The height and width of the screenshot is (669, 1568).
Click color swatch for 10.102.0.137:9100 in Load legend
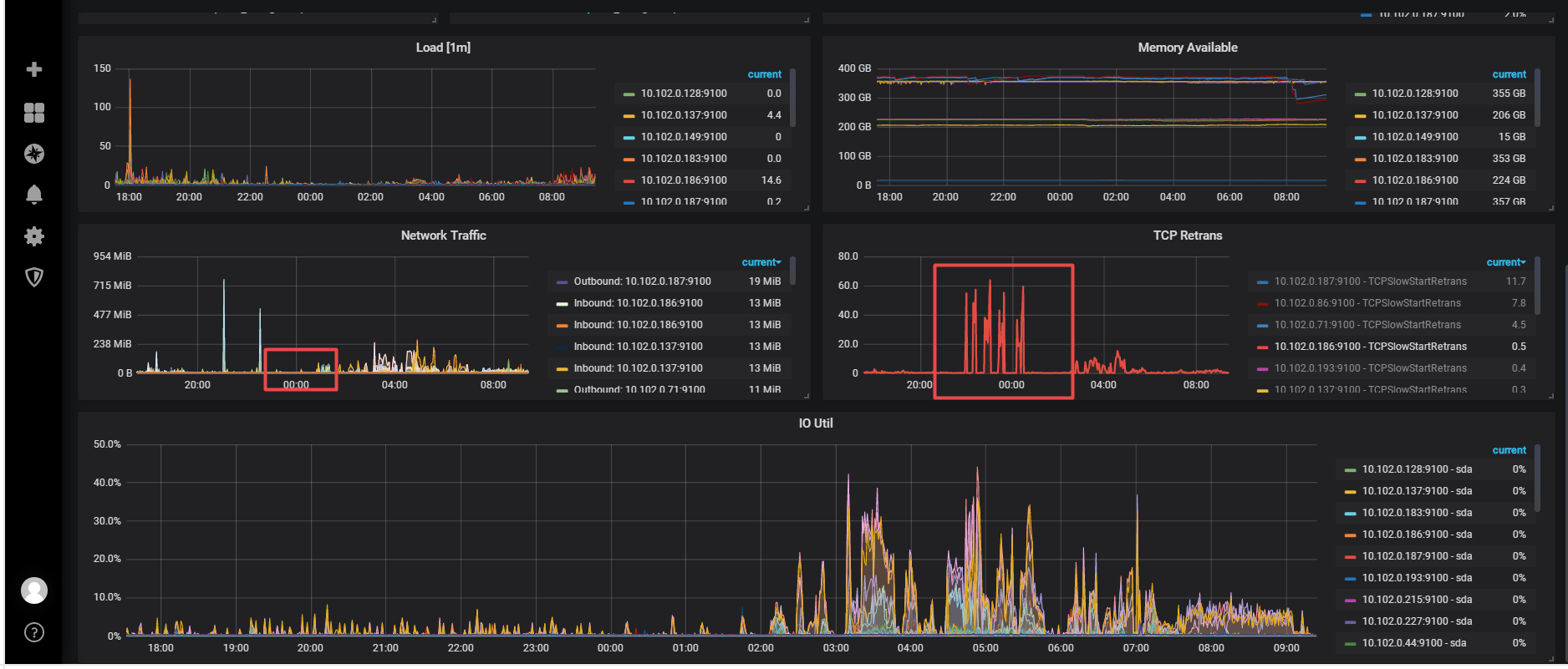coord(629,116)
